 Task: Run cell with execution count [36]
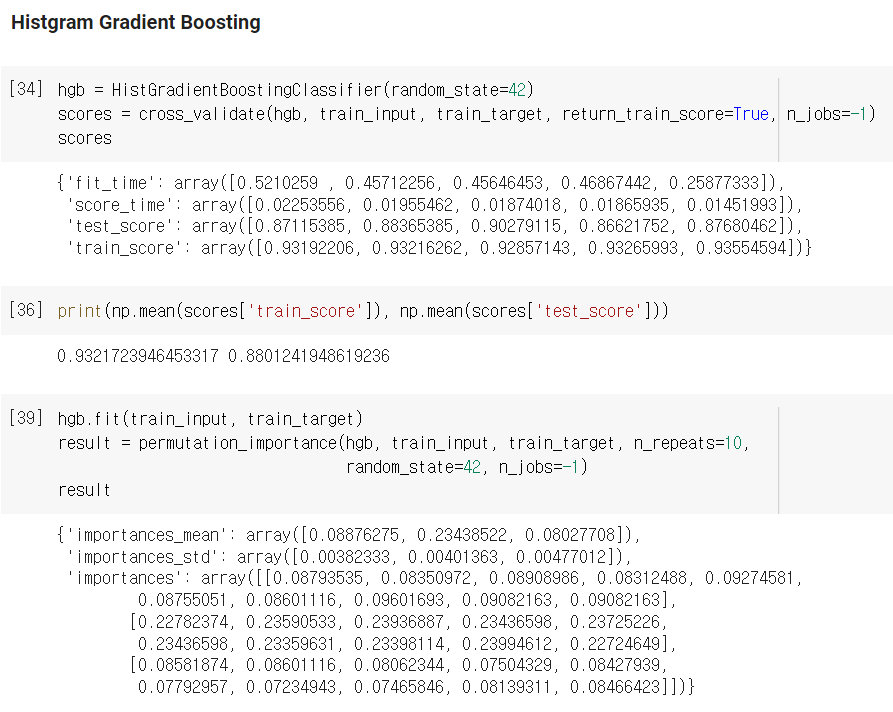pos(26,310)
